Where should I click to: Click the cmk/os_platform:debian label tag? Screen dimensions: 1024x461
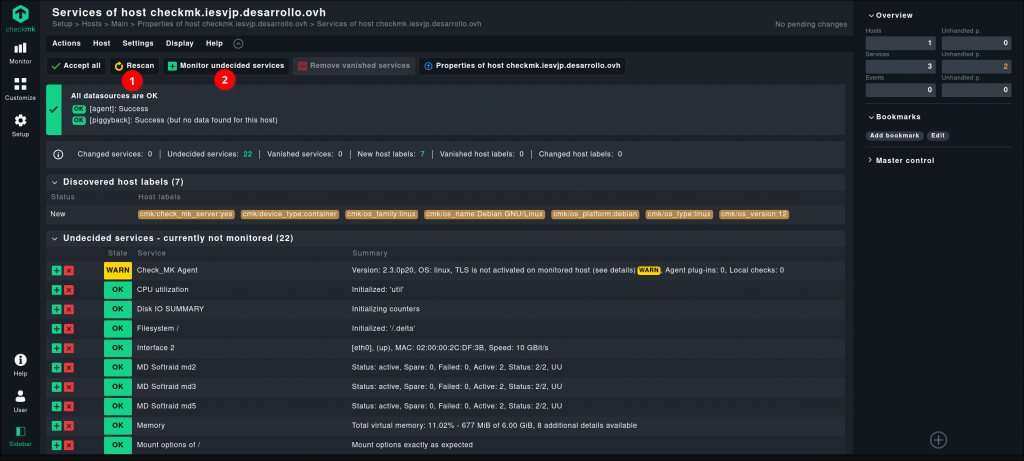[595, 214]
